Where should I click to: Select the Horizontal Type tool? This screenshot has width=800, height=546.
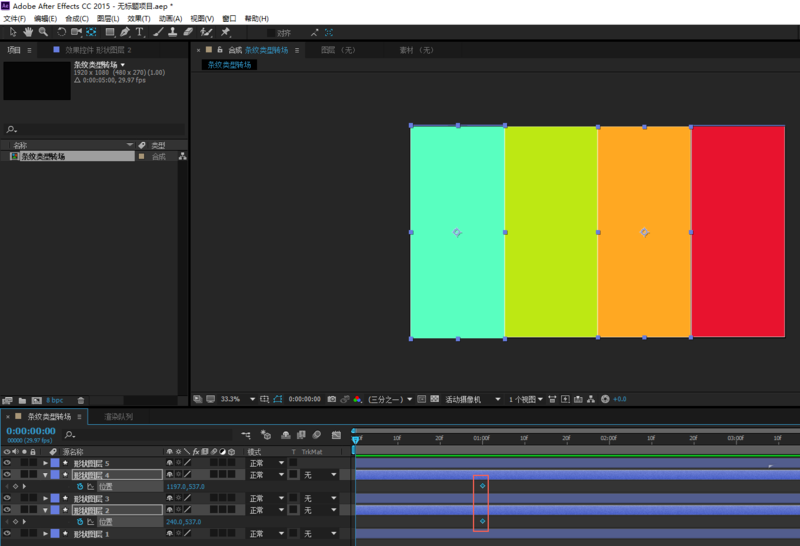[139, 32]
